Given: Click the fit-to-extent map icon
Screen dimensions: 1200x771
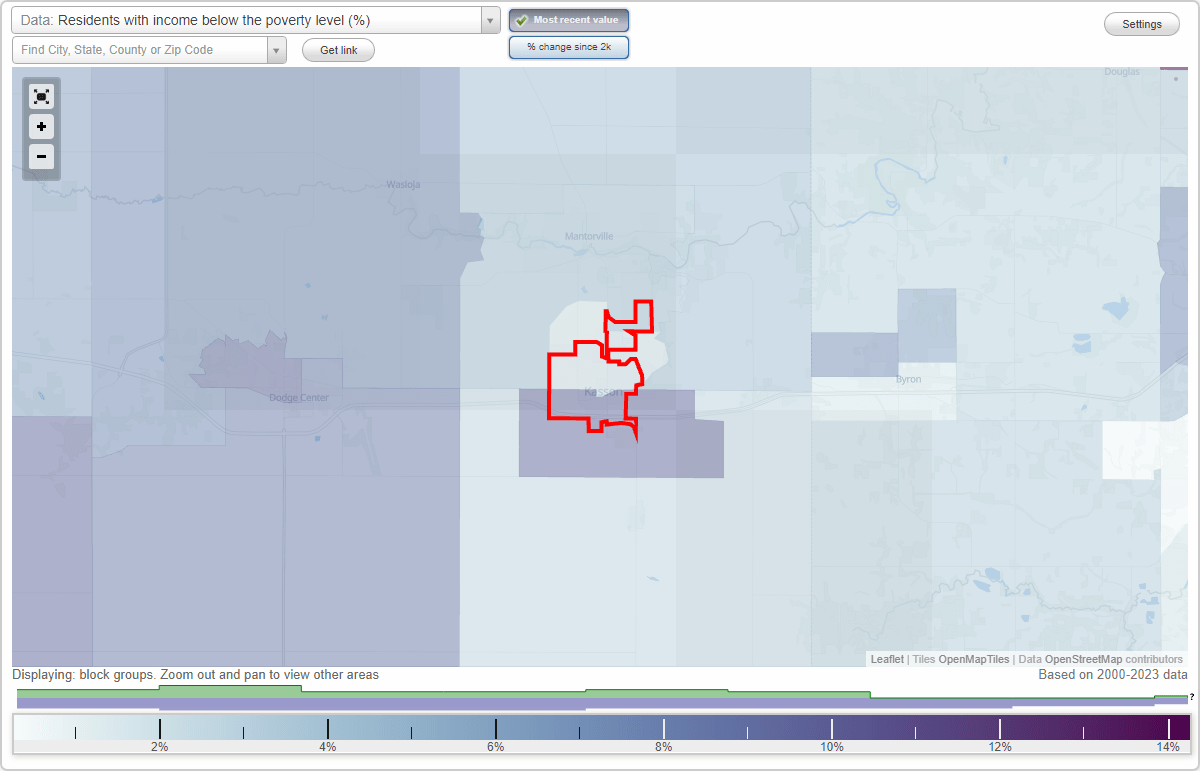Looking at the screenshot, I should [41, 96].
